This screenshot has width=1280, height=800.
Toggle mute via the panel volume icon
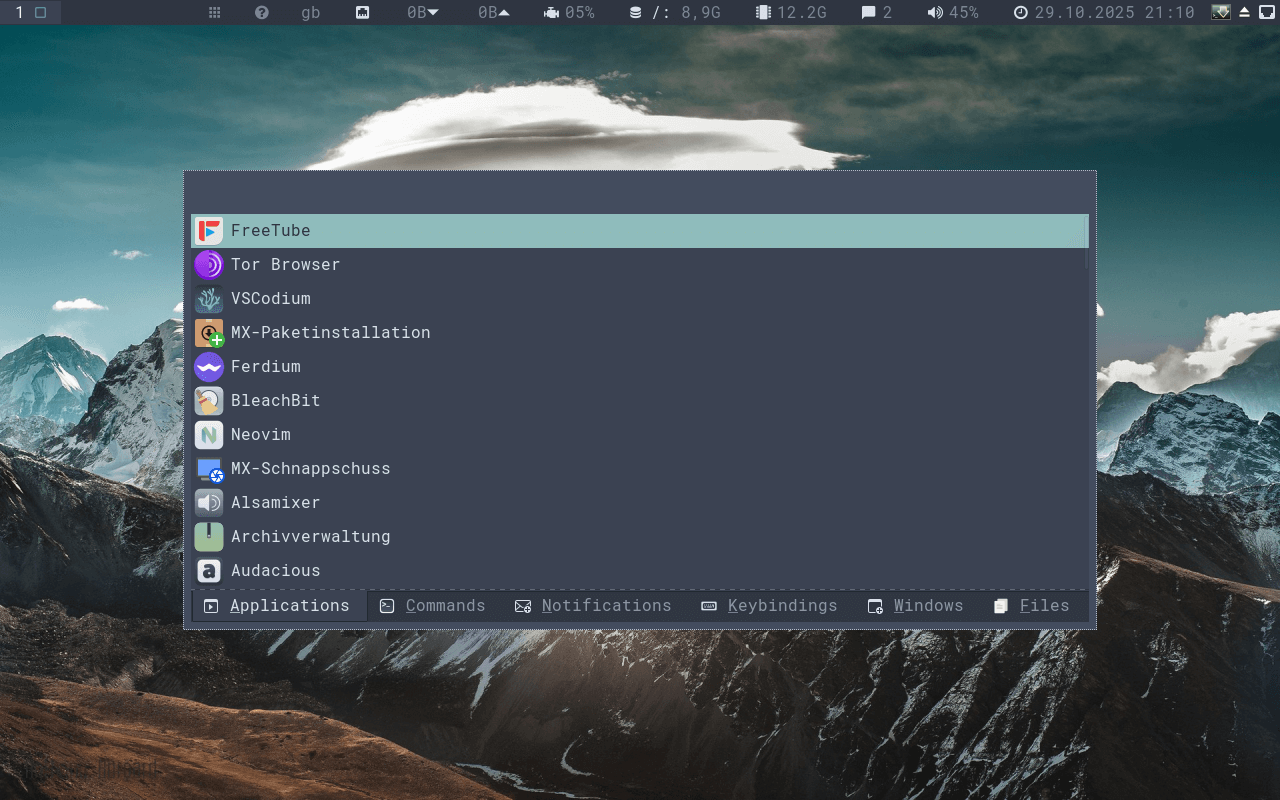pyautogui.click(x=936, y=13)
